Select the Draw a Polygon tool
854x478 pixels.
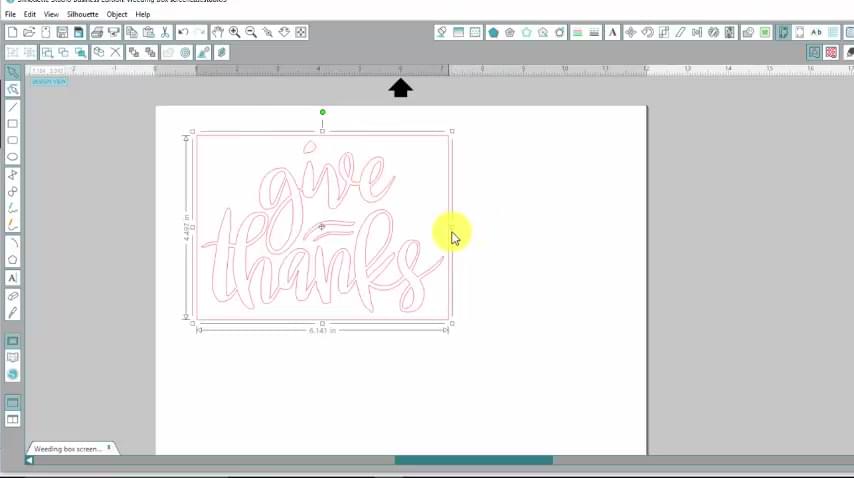(x=13, y=175)
